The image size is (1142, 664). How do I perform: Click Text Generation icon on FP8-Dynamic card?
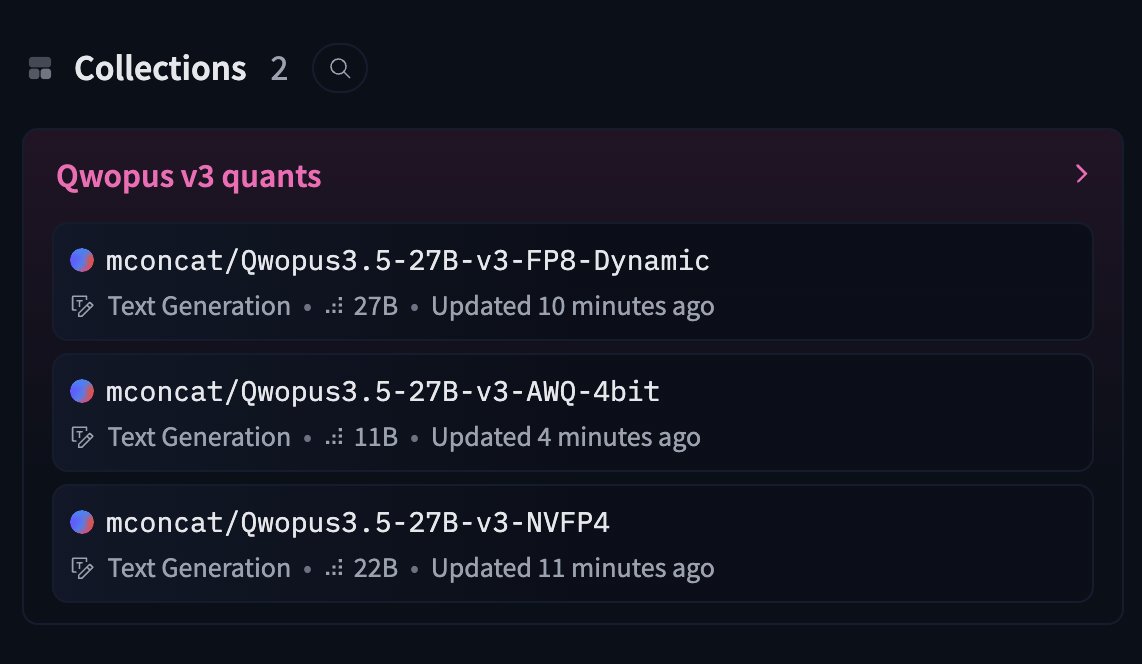tap(82, 307)
